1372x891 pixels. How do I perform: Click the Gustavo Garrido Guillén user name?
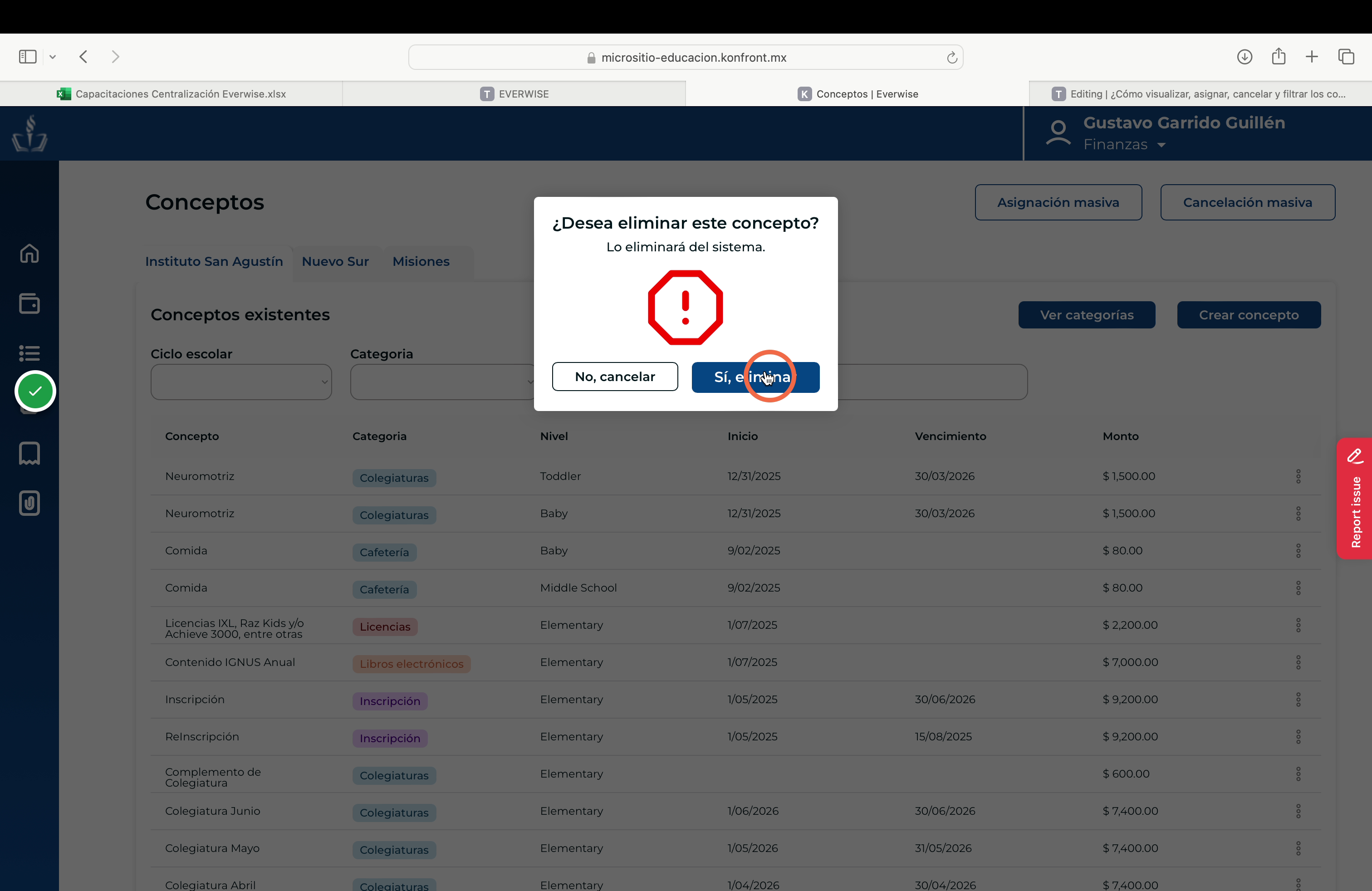pos(1184,123)
